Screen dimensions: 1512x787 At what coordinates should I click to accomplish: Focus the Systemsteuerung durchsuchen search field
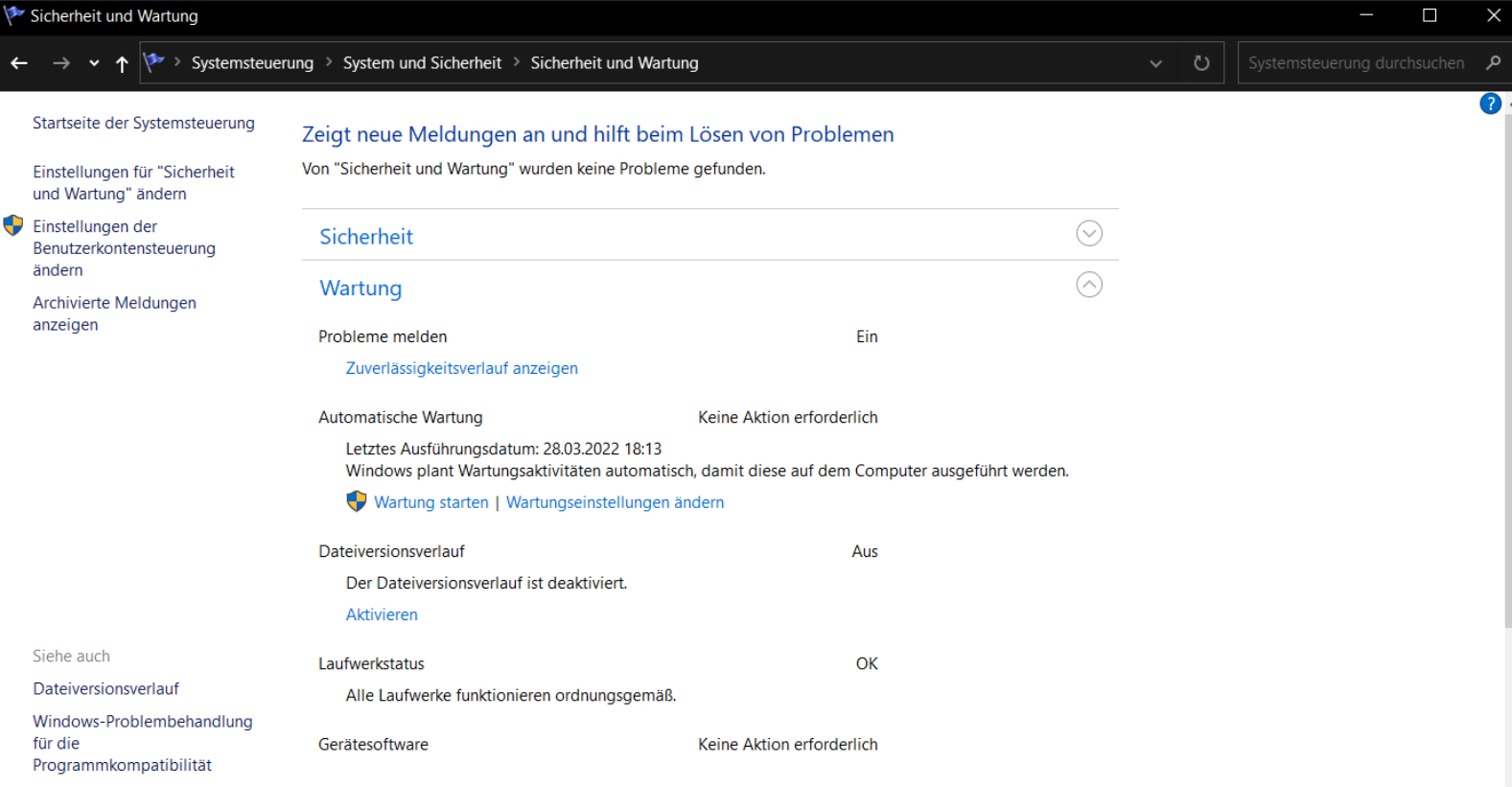click(1357, 63)
